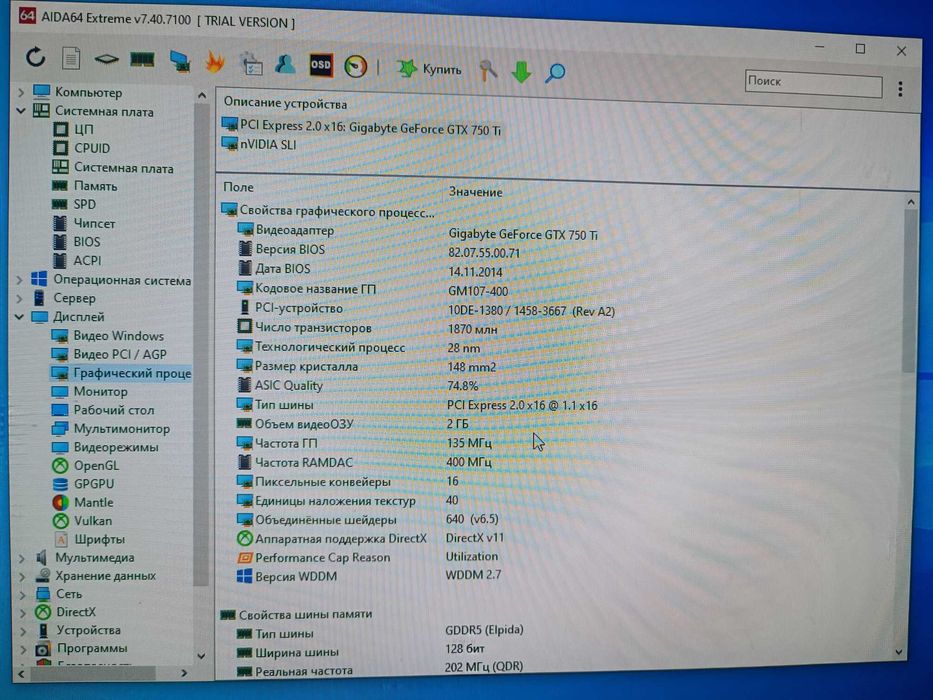Click the details list scroll-down arrow
This screenshot has width=933, height=700.
click(x=899, y=652)
